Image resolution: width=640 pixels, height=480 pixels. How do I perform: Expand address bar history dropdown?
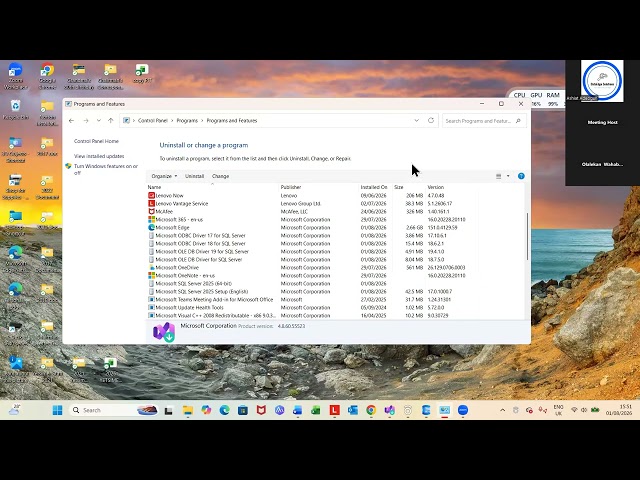[x=416, y=120]
